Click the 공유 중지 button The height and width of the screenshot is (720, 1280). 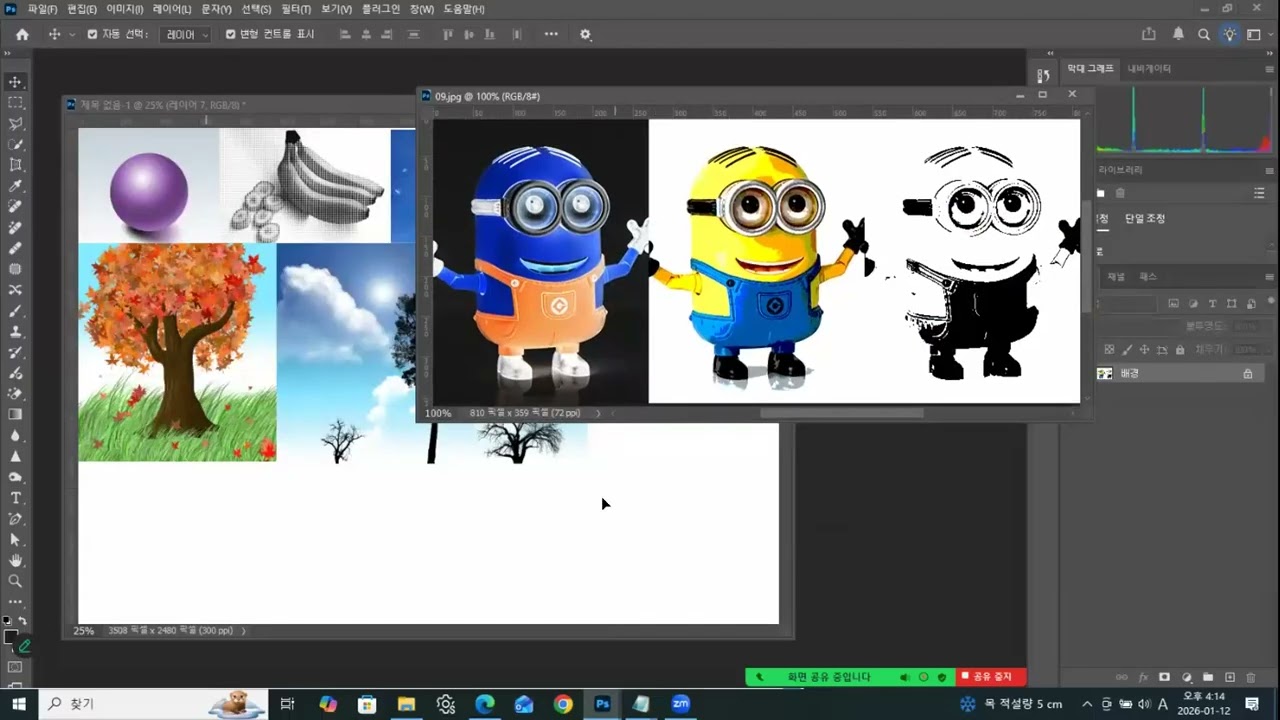tap(991, 677)
